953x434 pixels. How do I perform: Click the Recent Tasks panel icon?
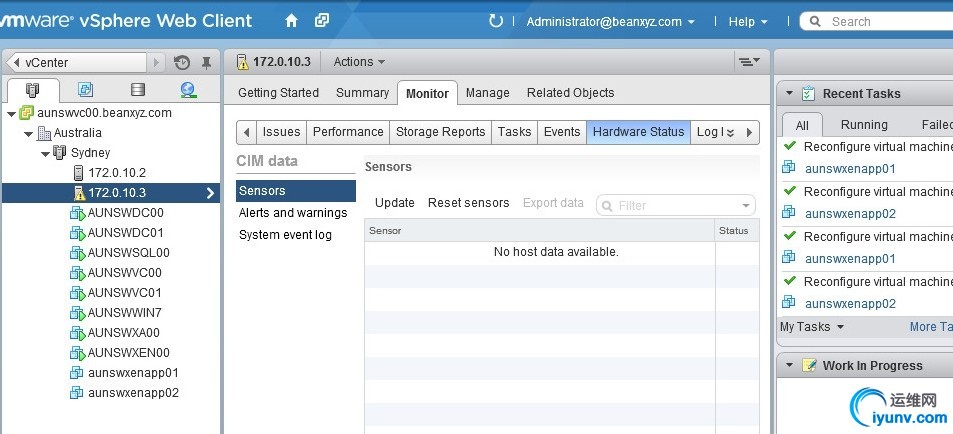(x=808, y=94)
